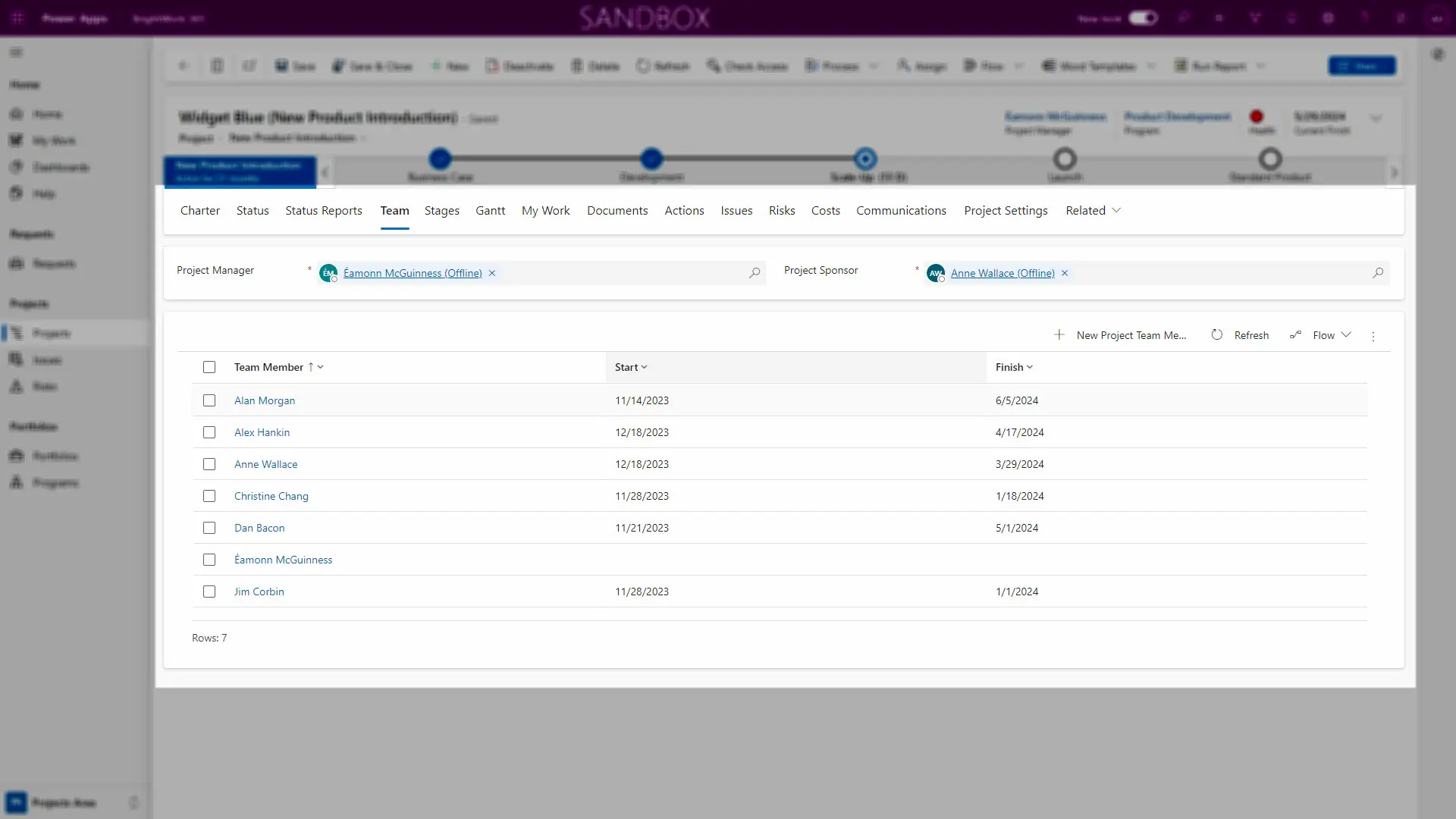
Task: Toggle the New look switch in header
Action: tap(1143, 18)
